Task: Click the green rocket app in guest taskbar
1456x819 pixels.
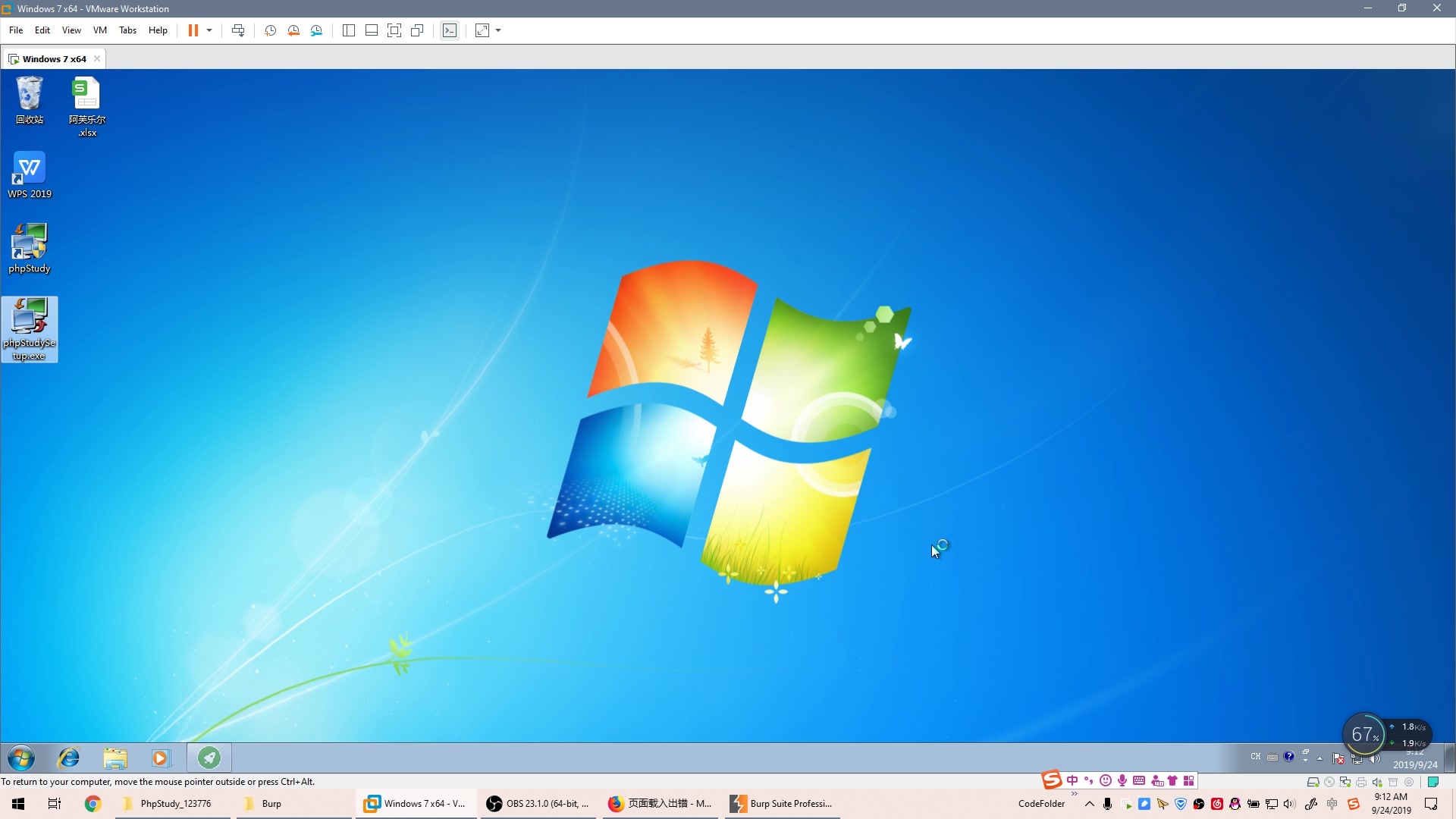Action: tap(209, 758)
